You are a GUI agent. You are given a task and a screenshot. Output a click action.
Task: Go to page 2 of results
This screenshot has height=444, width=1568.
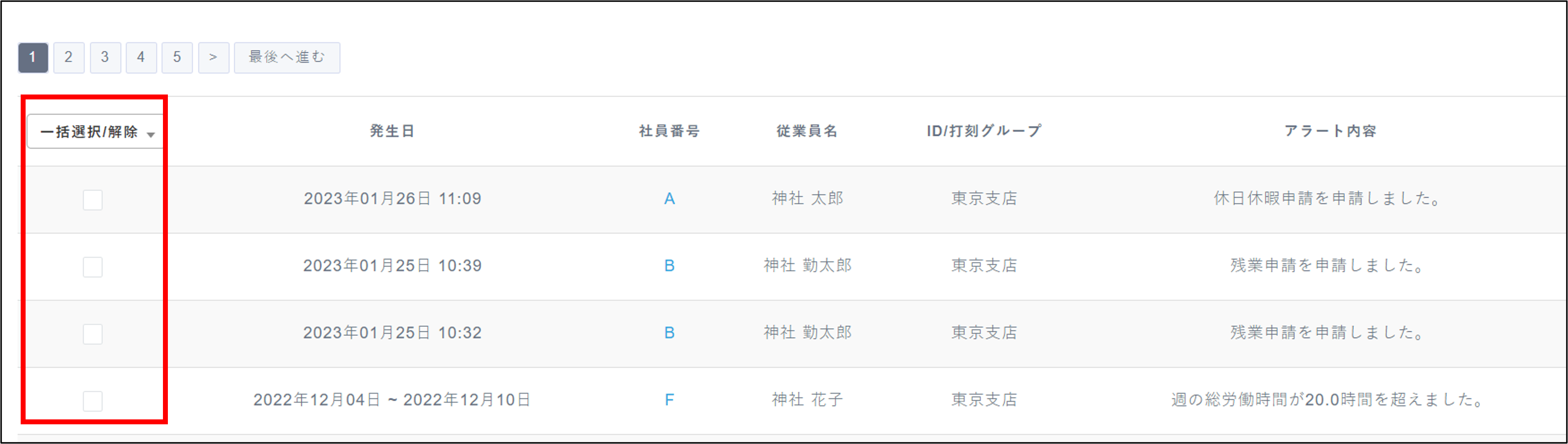[x=69, y=58]
